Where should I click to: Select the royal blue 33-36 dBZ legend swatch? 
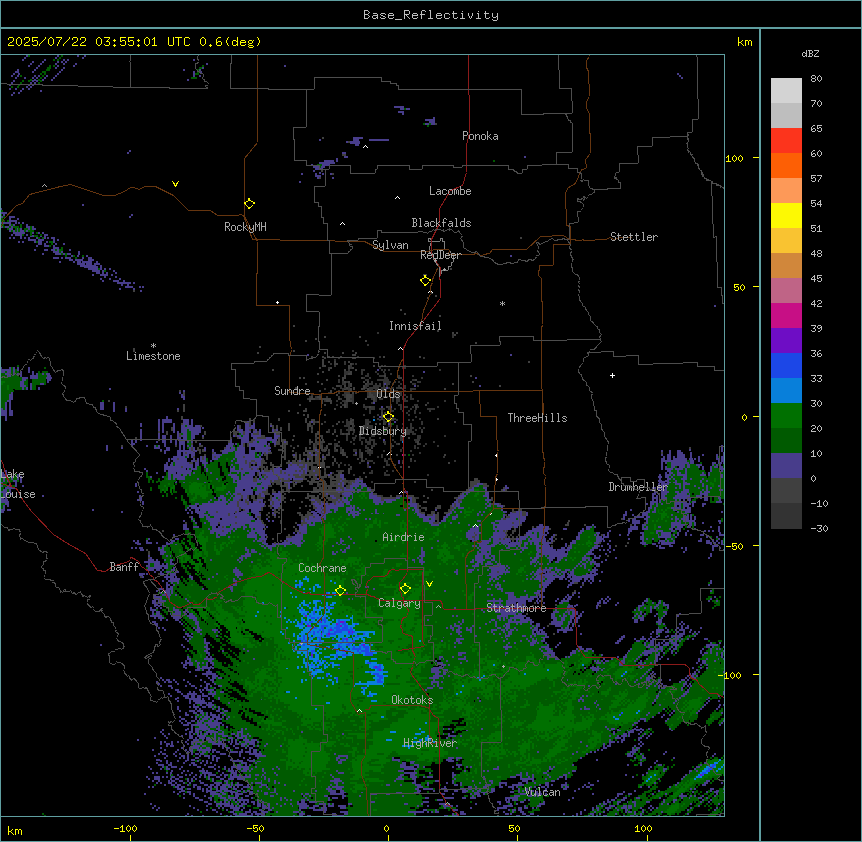pyautogui.click(x=786, y=366)
